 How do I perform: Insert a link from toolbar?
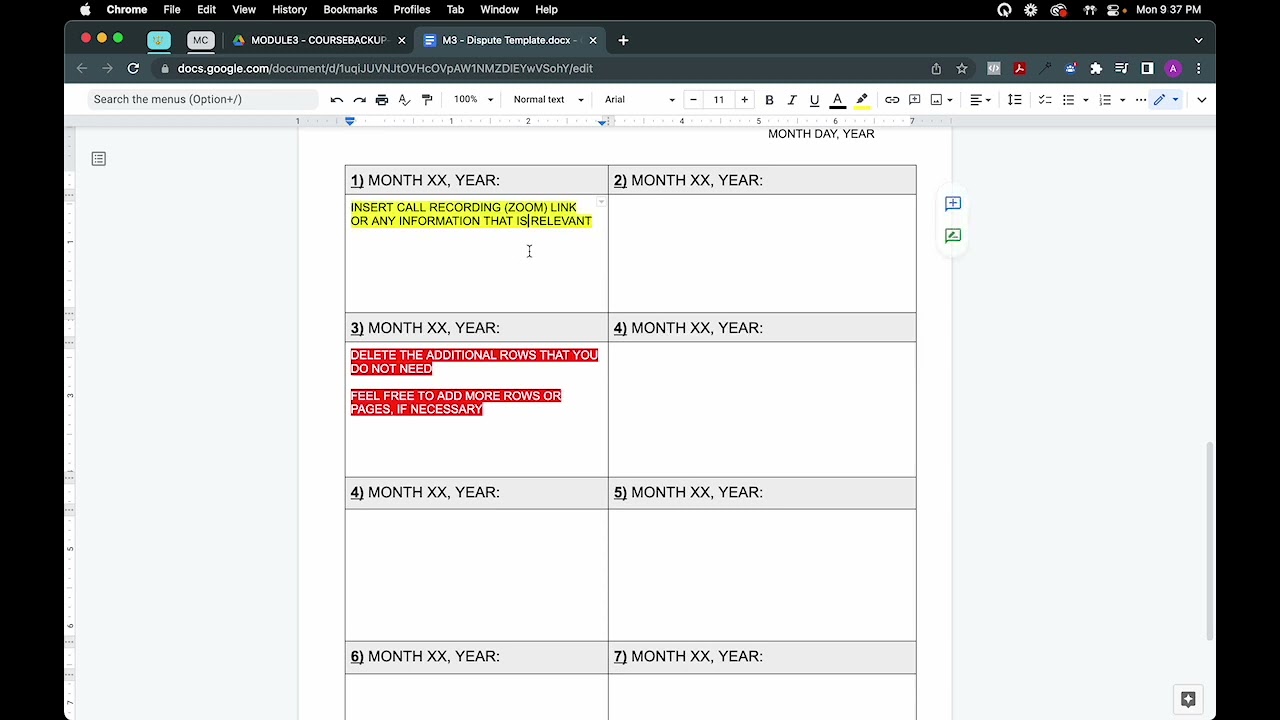coord(892,99)
